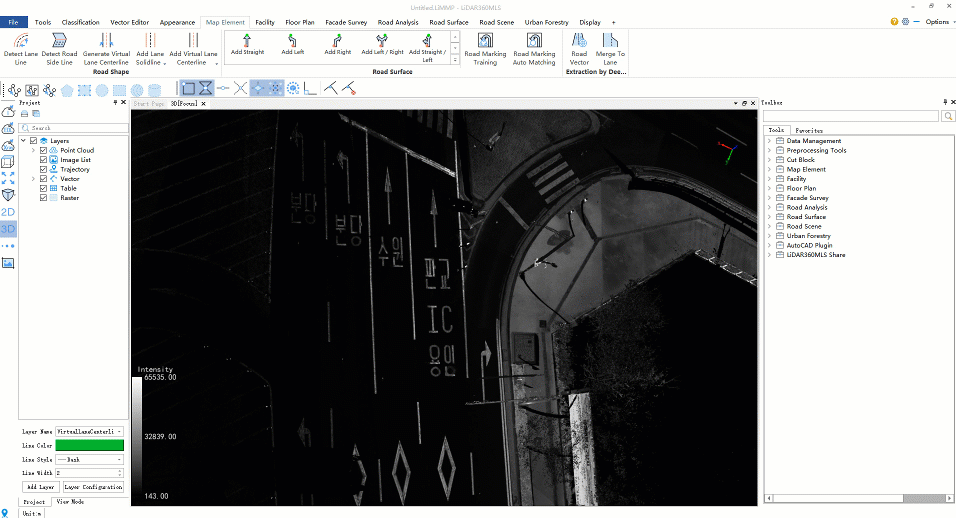Click the pentagon polygon selection tool
The image size is (956, 518).
click(67, 90)
